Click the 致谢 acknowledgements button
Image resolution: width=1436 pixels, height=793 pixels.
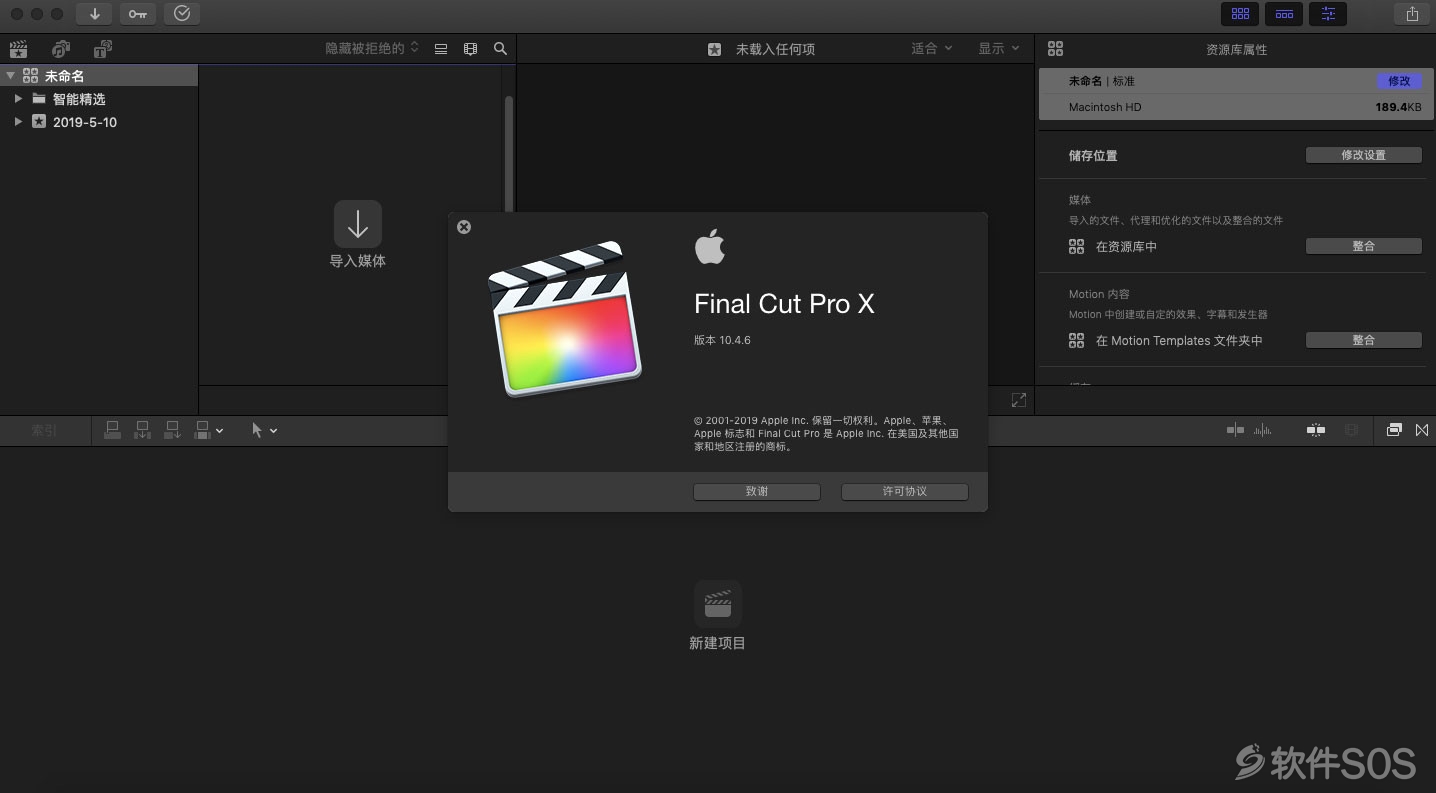757,492
